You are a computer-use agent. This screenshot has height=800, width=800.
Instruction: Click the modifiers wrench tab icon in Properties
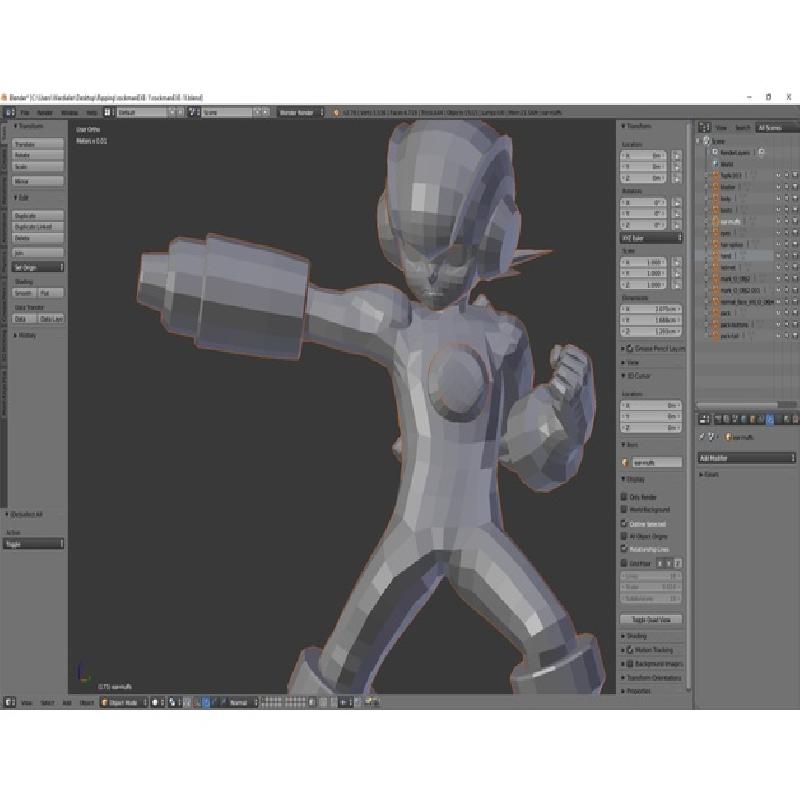pos(770,420)
